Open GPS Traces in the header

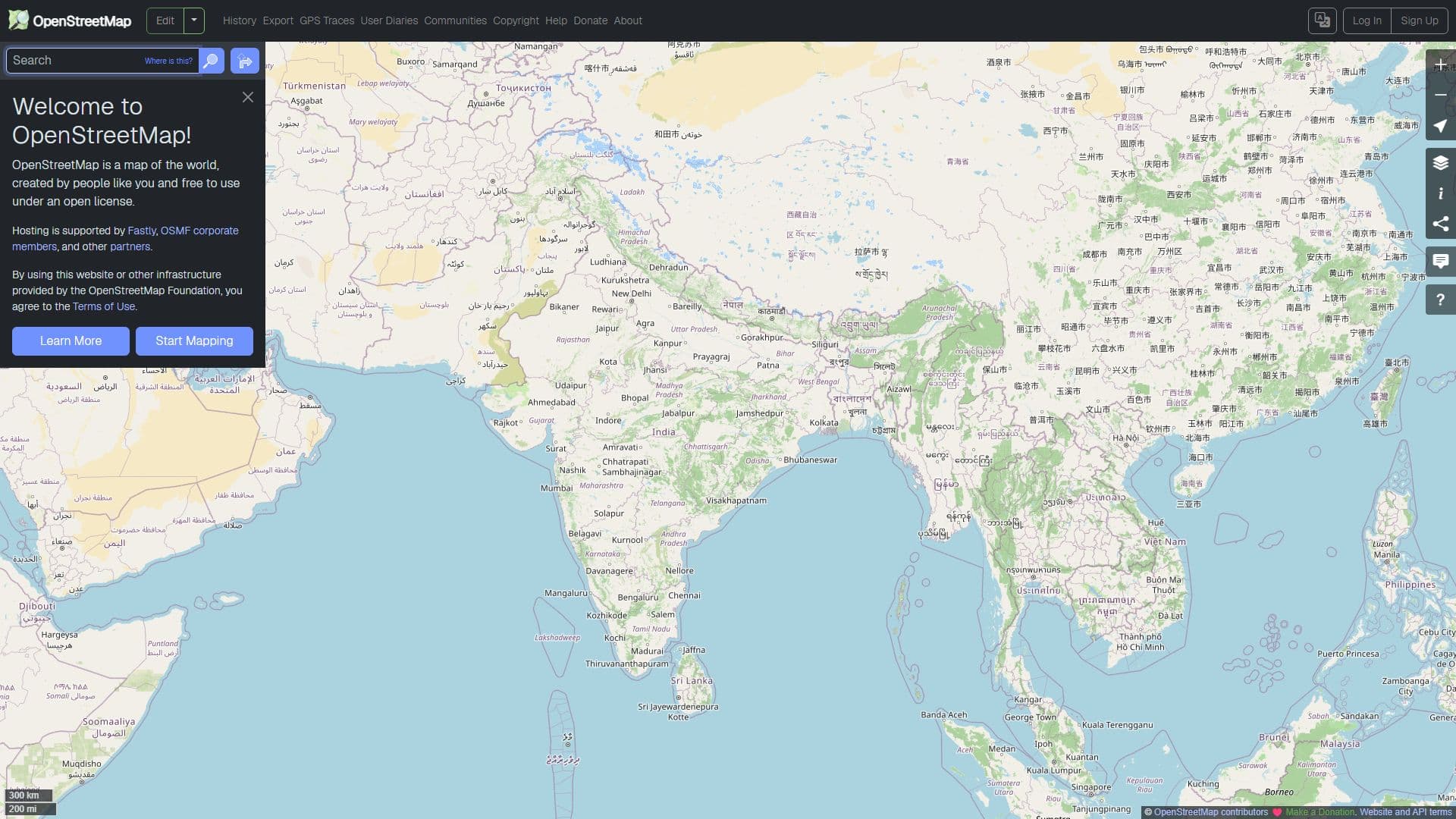point(327,20)
